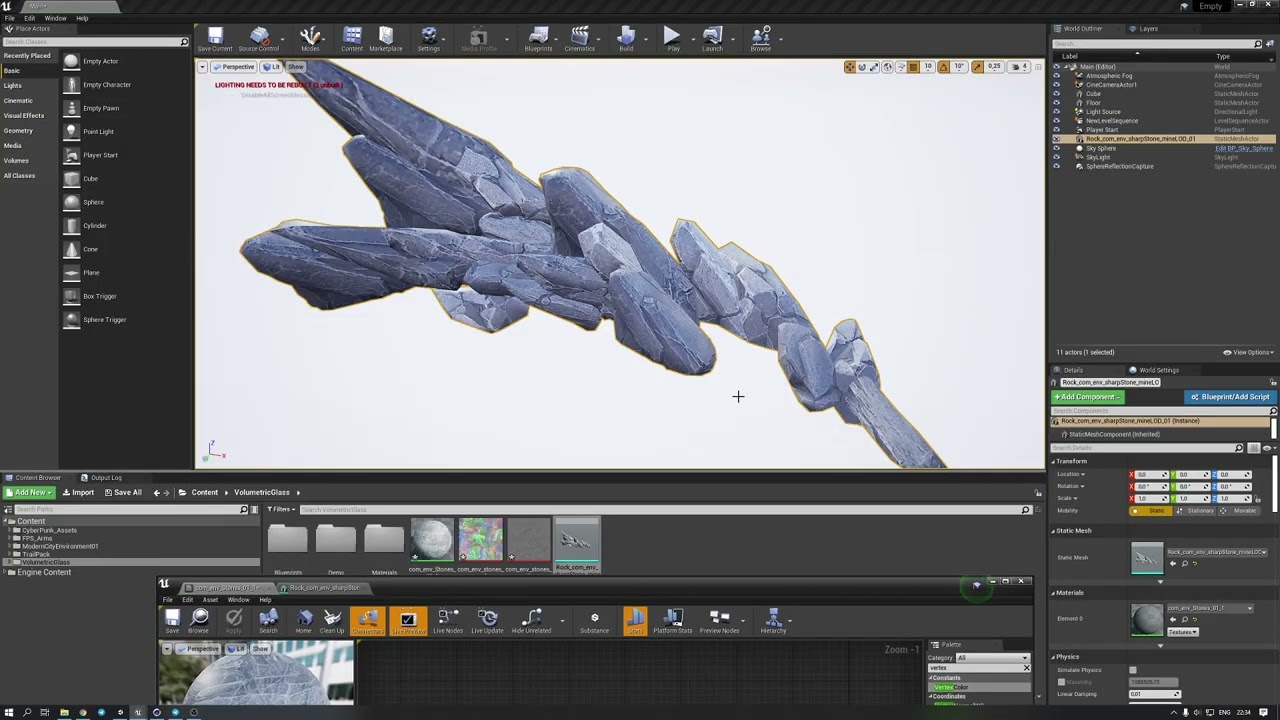Image resolution: width=1280 pixels, height=720 pixels.
Task: Click Clean Up in material editor
Action: click(332, 621)
